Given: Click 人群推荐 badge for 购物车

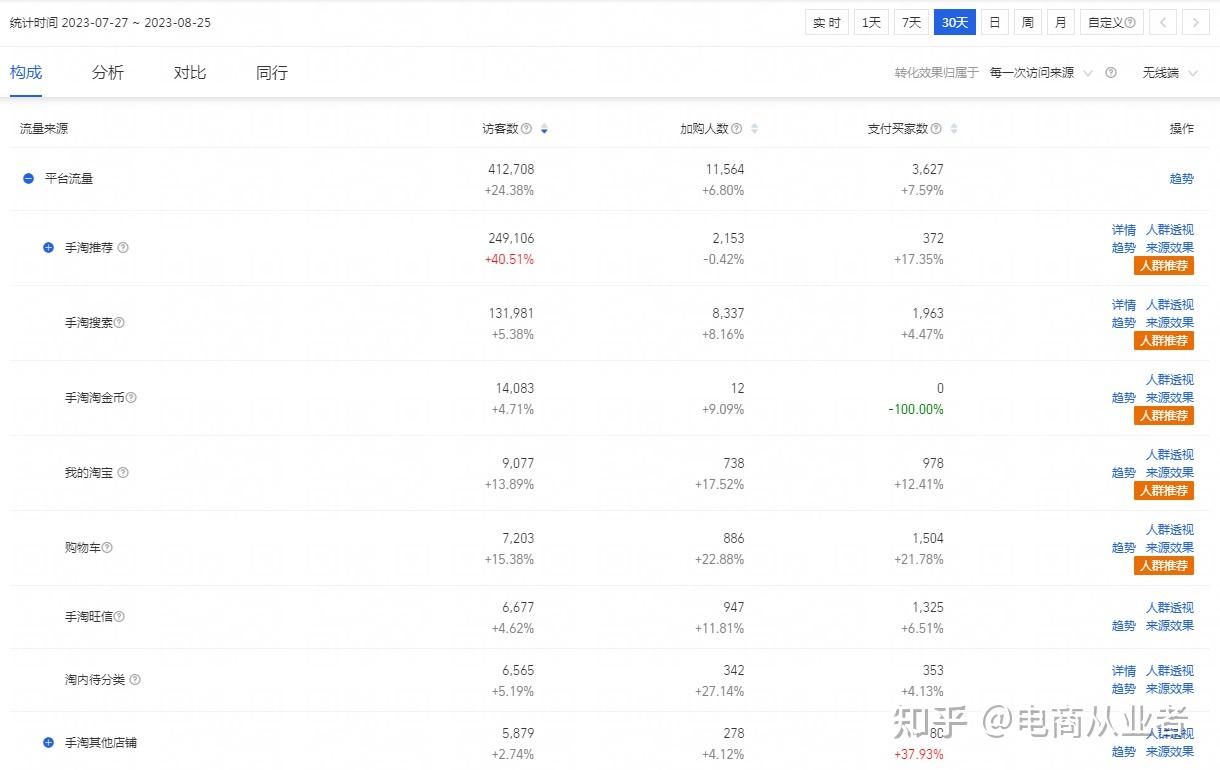Looking at the screenshot, I should click(1164, 565).
